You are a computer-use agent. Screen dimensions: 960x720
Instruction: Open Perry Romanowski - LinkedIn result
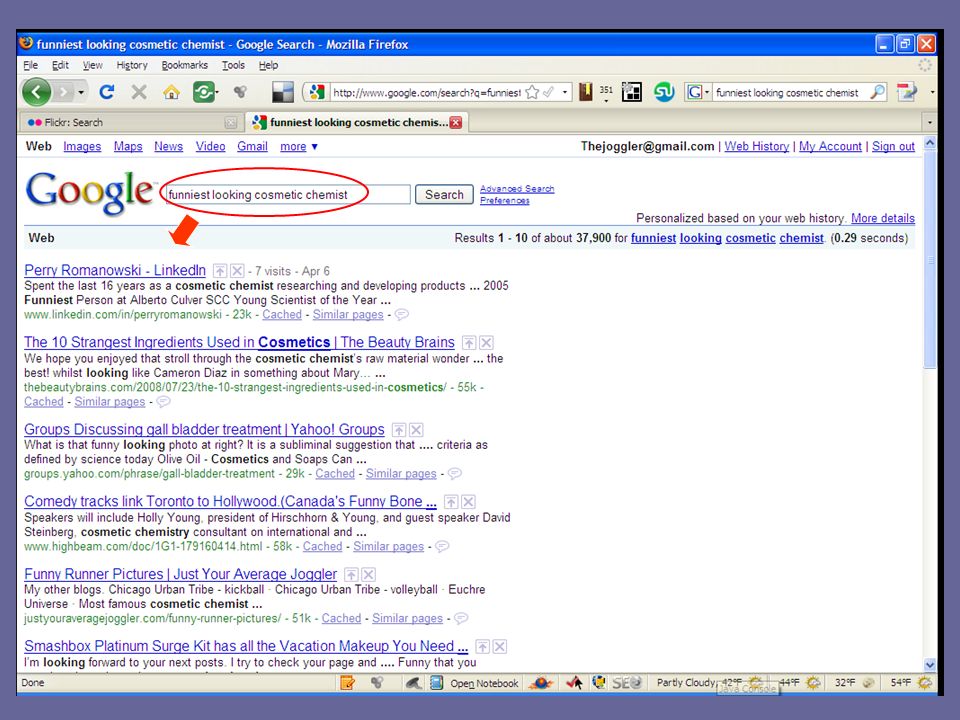(115, 270)
